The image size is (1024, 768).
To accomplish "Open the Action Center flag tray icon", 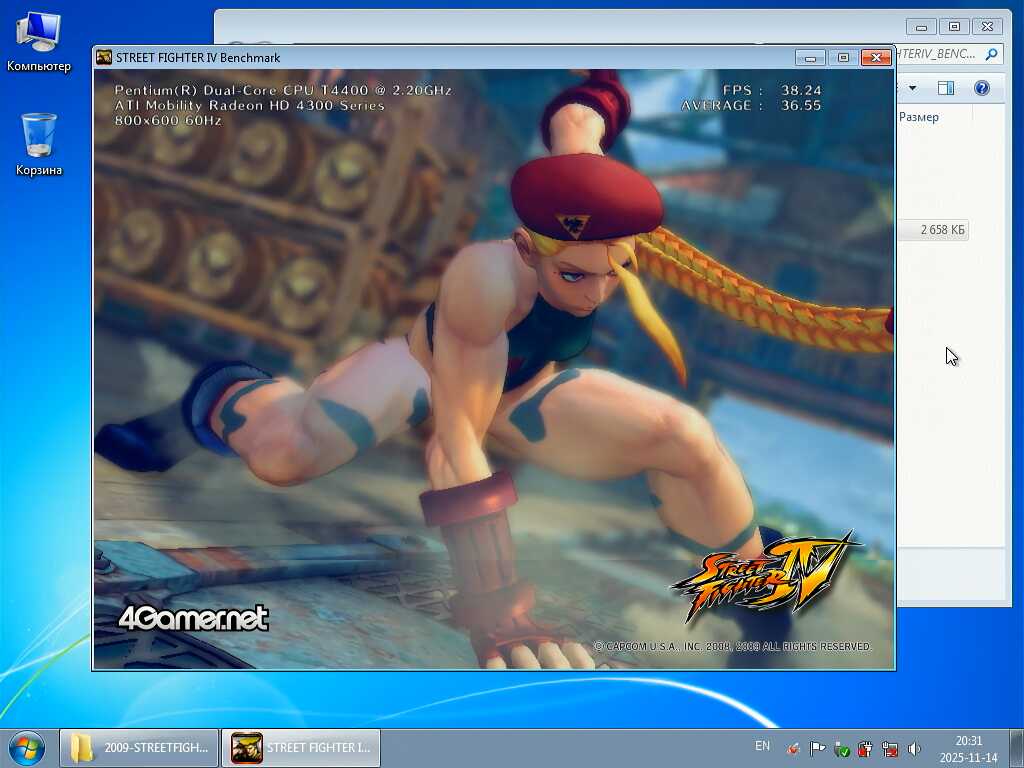I will pyautogui.click(x=817, y=749).
